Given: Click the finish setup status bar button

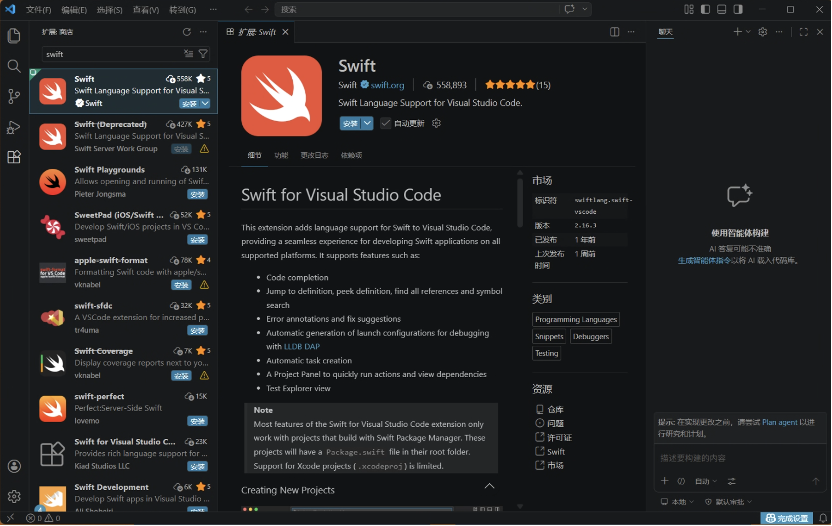Looking at the screenshot, I should 786,518.
